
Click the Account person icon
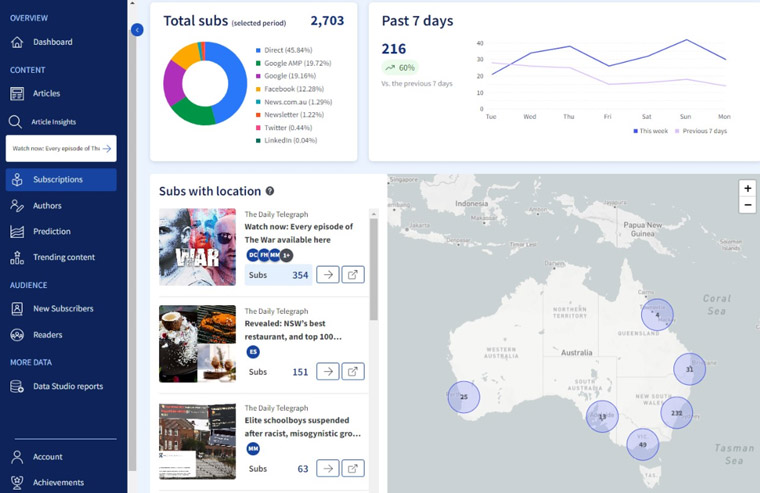pyautogui.click(x=17, y=457)
